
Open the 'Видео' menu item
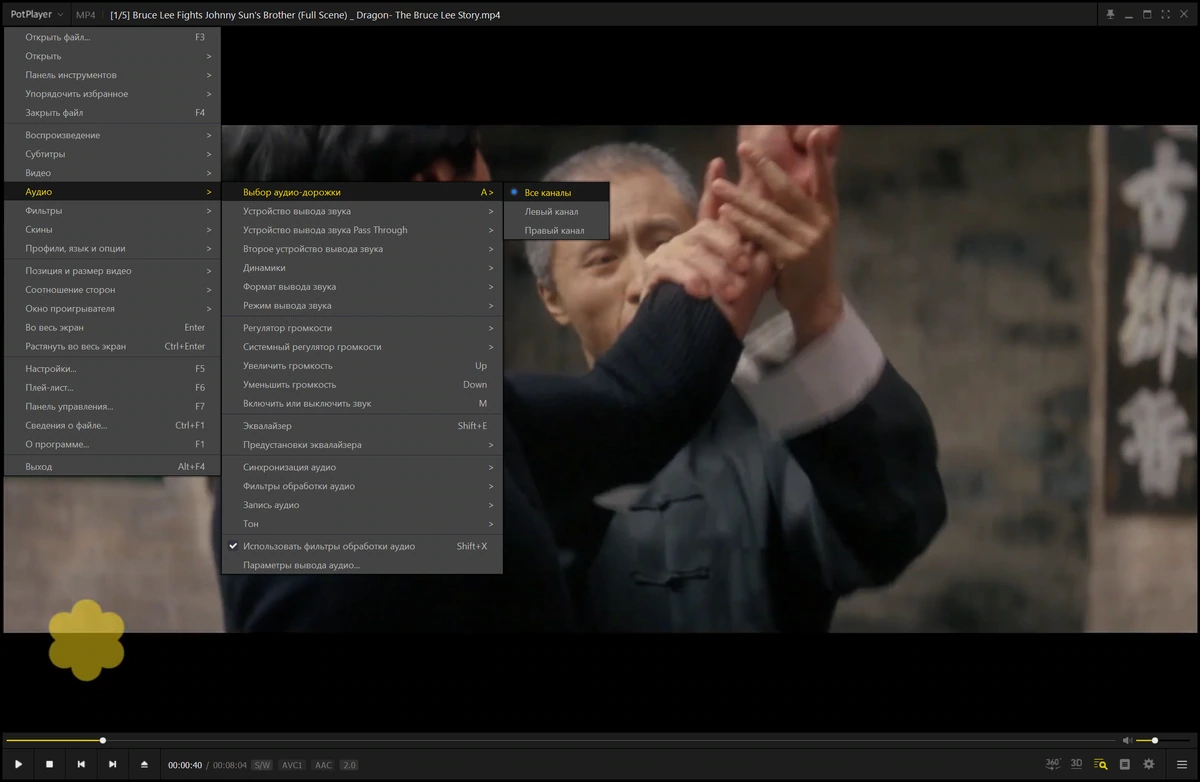click(112, 173)
